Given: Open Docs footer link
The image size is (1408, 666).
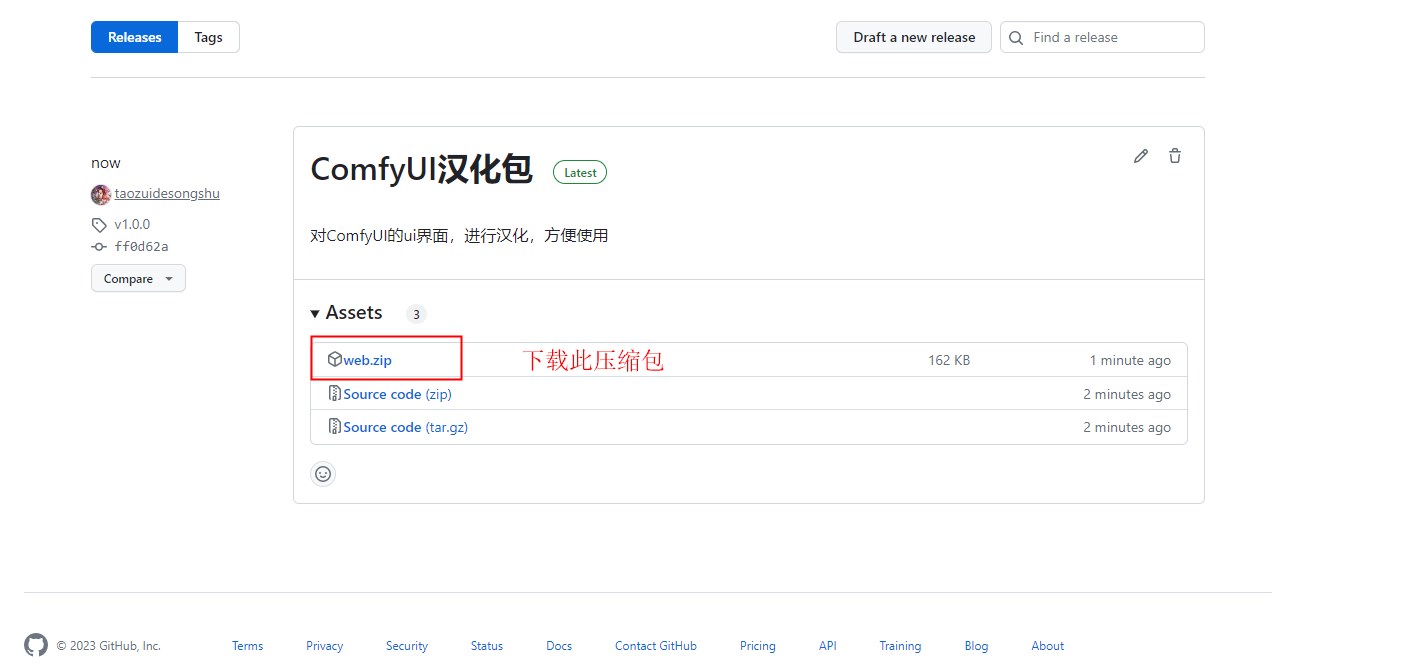Looking at the screenshot, I should click(559, 646).
